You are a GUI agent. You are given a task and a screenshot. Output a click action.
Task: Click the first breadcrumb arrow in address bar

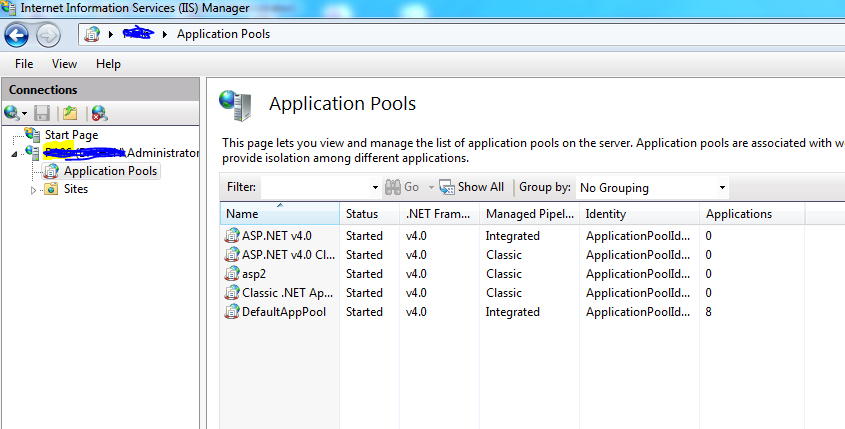click(110, 34)
